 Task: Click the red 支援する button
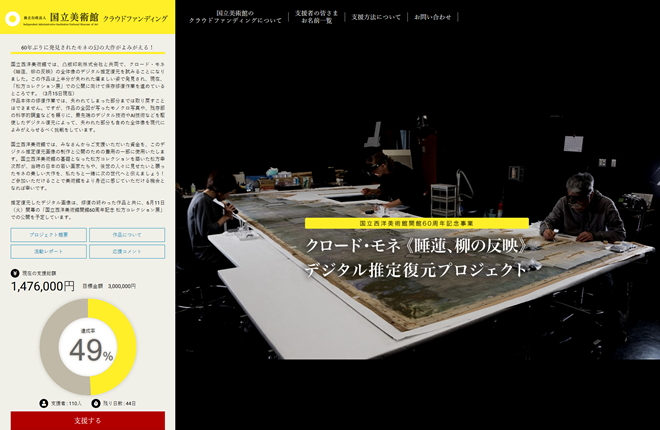pyautogui.click(x=88, y=420)
